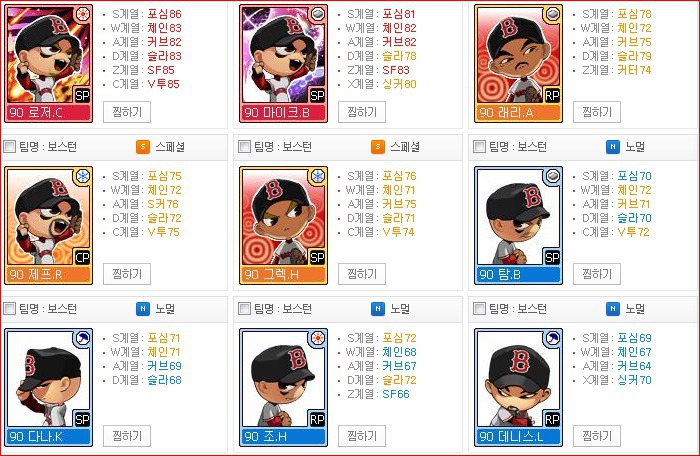The width and height of the screenshot is (700, 456).
Task: Click the orange S 스페셜 badge above 제프.R
Action: click(x=143, y=146)
